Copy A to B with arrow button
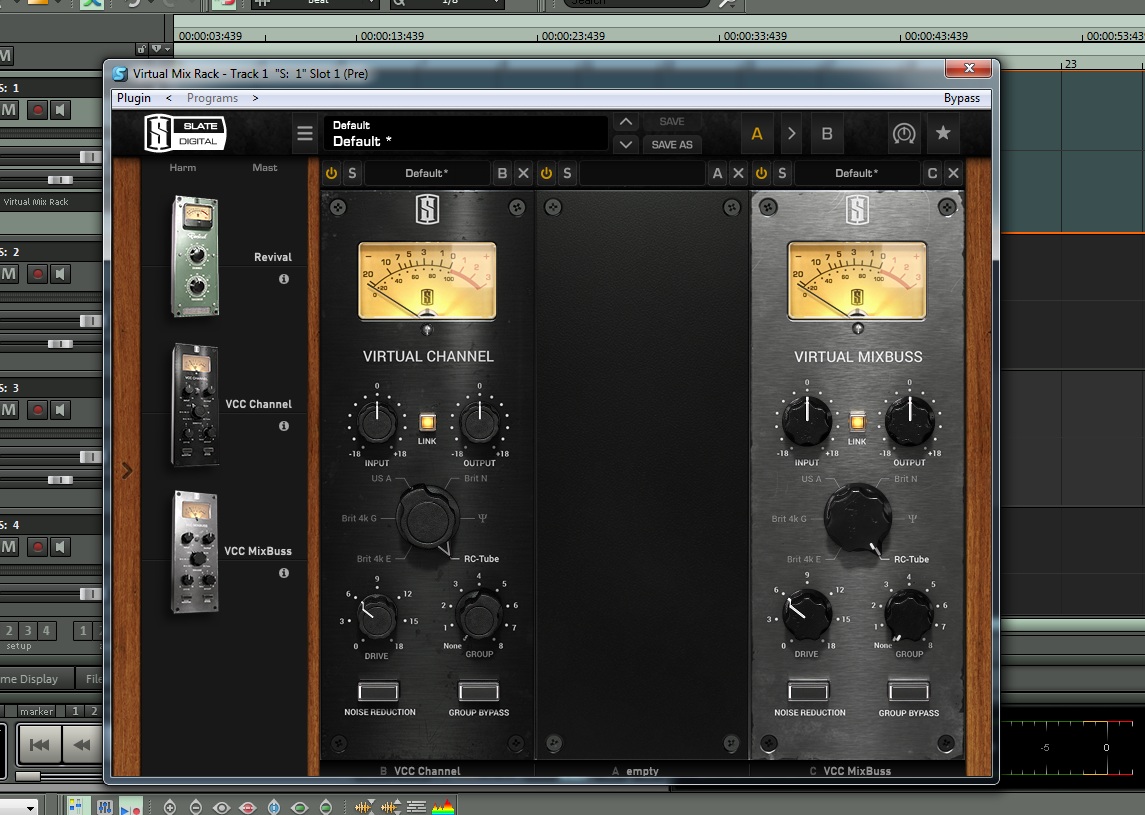1145x815 pixels. coord(792,134)
